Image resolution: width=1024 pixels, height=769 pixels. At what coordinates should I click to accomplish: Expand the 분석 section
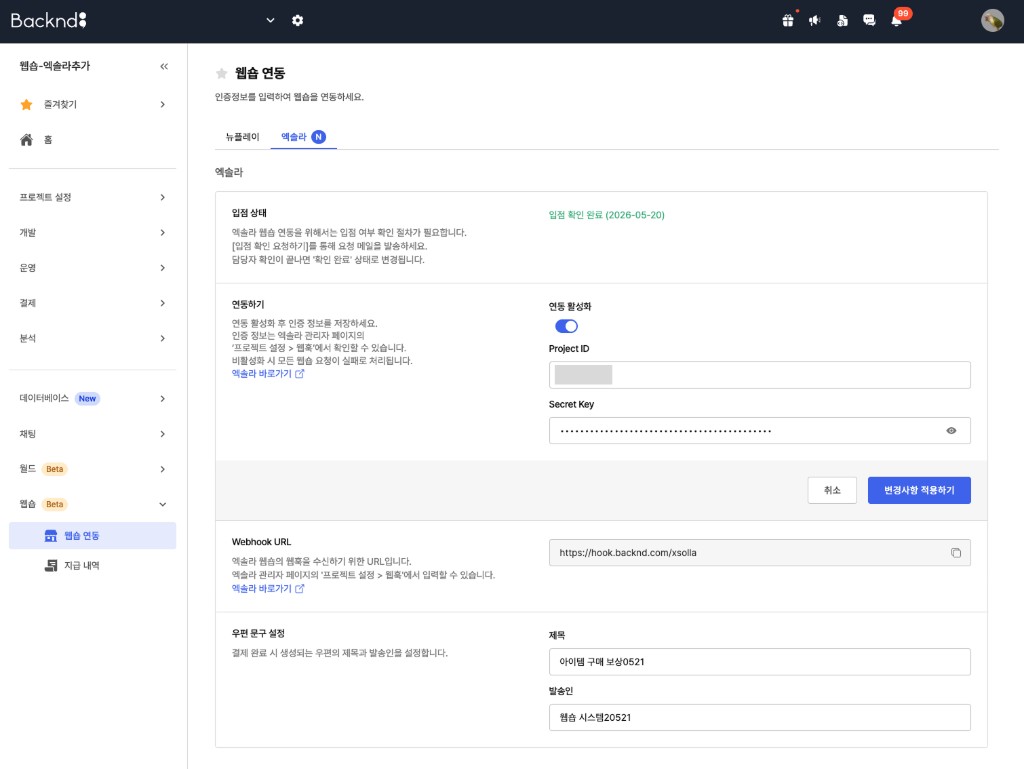92,338
